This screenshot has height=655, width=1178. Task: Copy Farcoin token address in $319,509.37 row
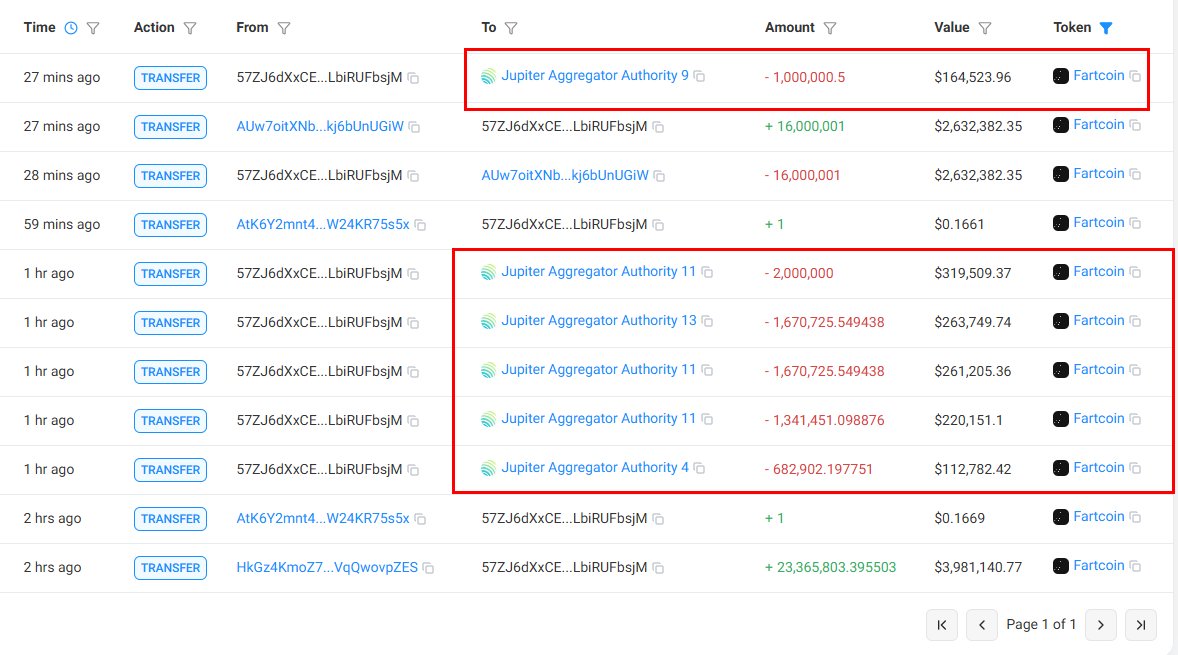point(1135,273)
